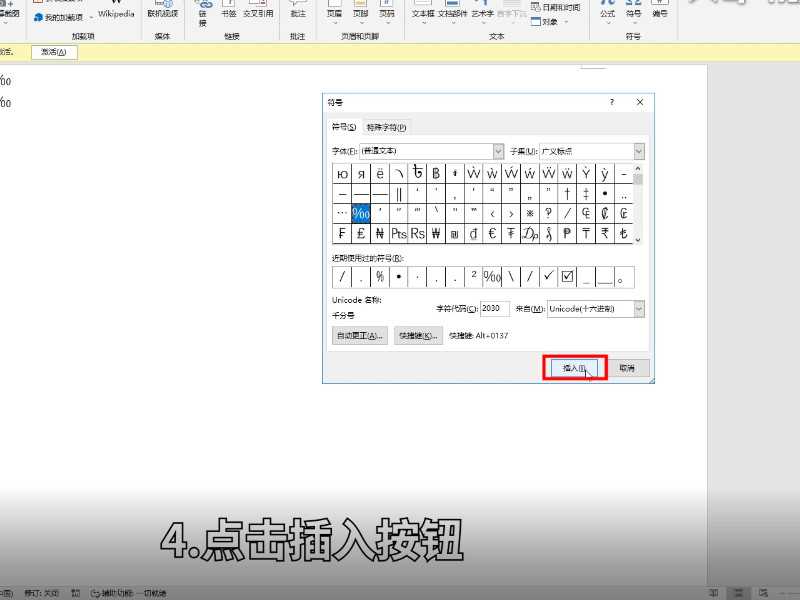Open the 字体 font dropdown
Viewport: 800px width, 600px height.
click(498, 150)
